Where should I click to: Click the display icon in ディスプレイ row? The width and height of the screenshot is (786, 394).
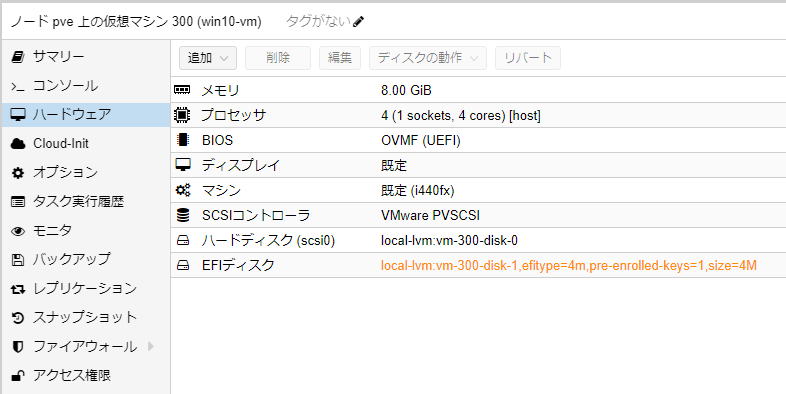[x=182, y=165]
